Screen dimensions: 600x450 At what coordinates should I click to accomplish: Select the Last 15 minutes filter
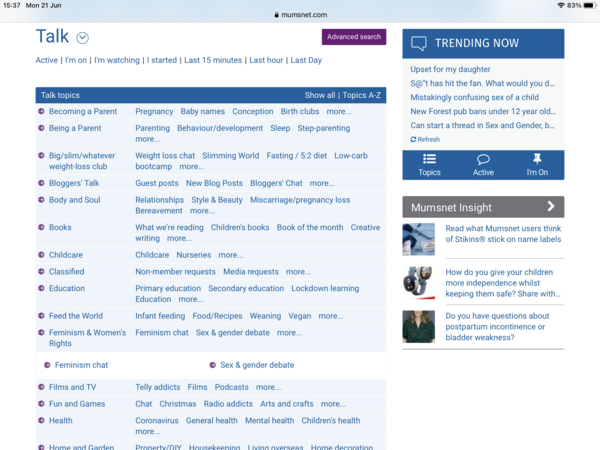coord(213,60)
